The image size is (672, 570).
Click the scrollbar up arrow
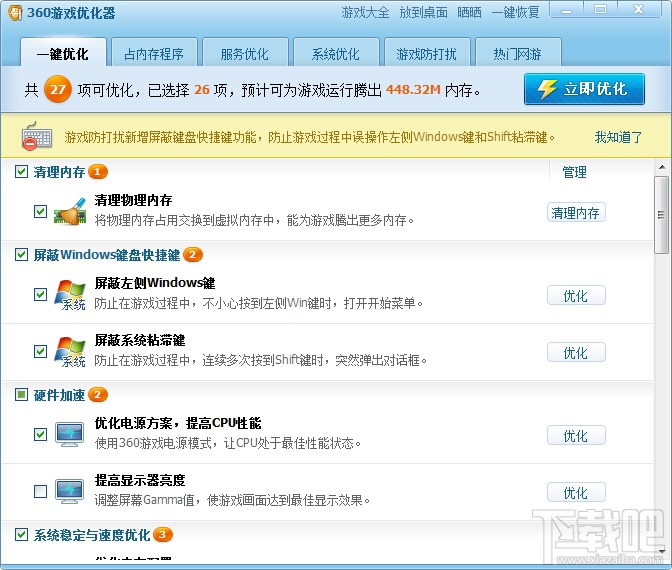pos(662,167)
